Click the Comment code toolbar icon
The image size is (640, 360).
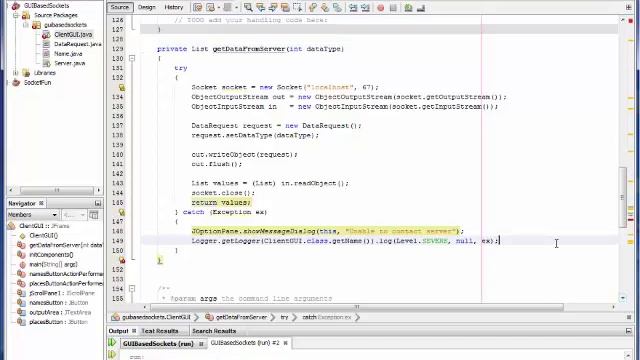click(x=408, y=7)
